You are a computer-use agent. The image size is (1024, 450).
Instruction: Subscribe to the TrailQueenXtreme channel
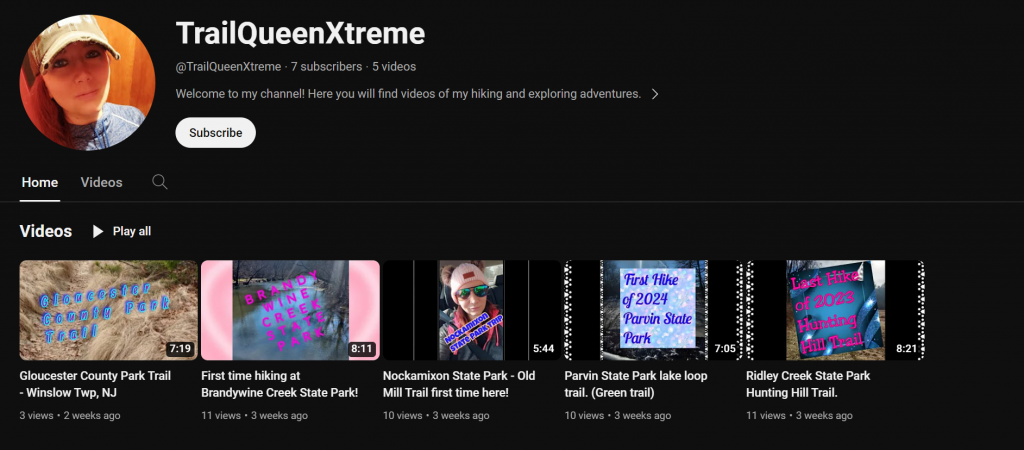coord(215,132)
